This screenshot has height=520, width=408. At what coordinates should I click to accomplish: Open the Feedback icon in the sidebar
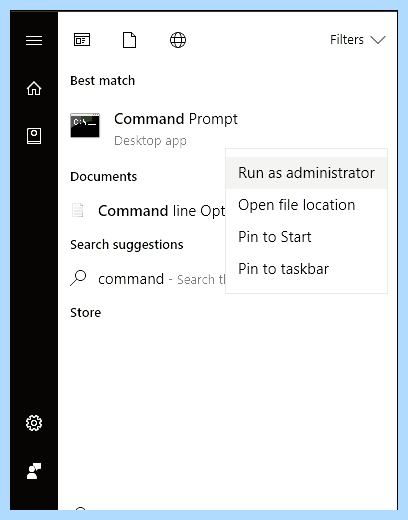point(34,471)
